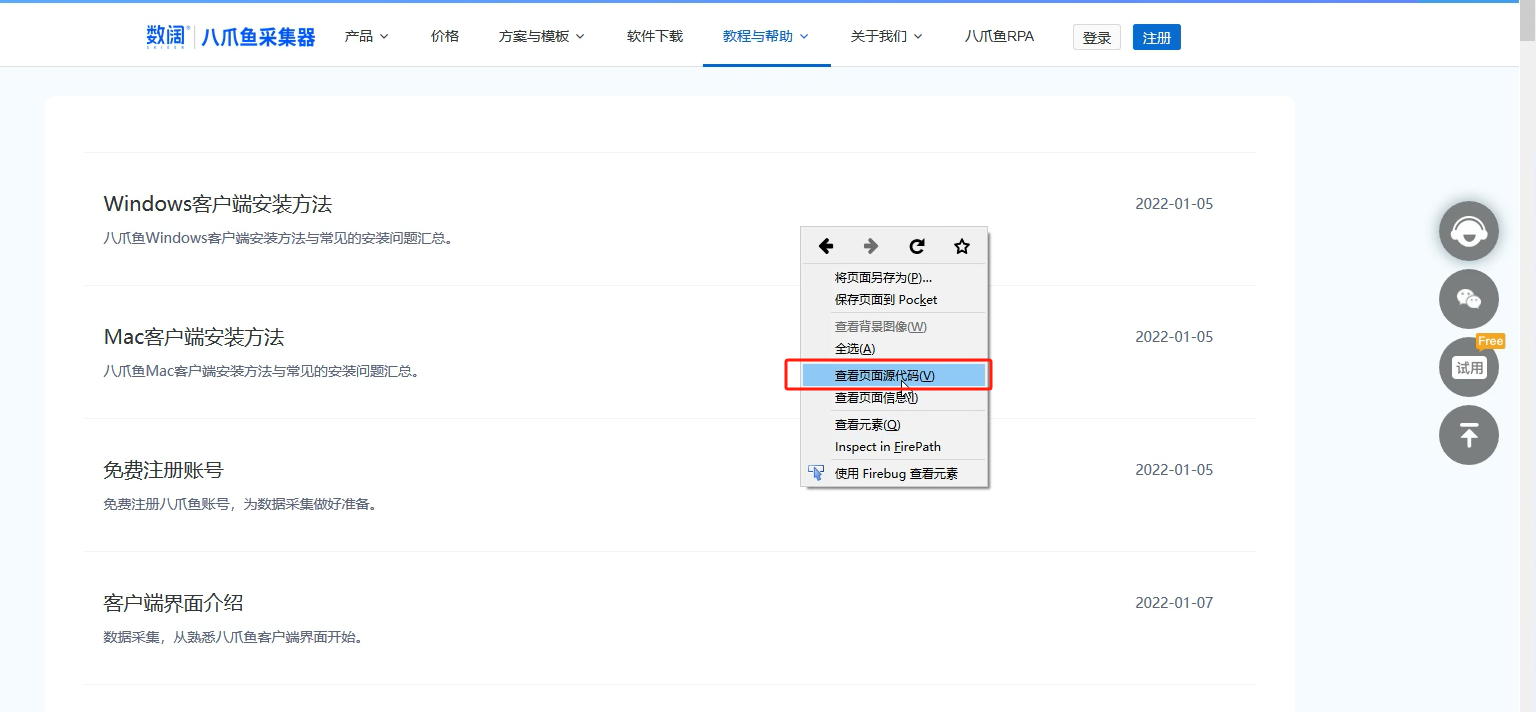The image size is (1536, 712).
Task: Reload the page from context menu icon
Action: [916, 246]
